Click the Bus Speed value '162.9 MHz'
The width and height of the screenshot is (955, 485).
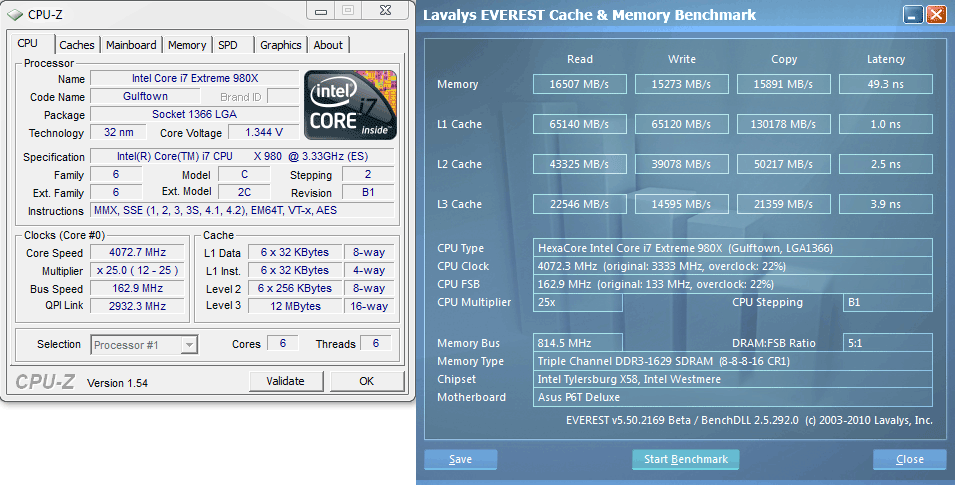coord(138,288)
